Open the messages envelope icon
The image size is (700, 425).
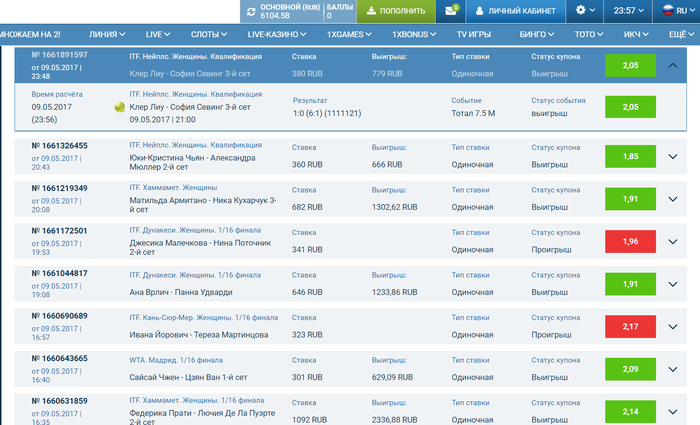coord(451,11)
